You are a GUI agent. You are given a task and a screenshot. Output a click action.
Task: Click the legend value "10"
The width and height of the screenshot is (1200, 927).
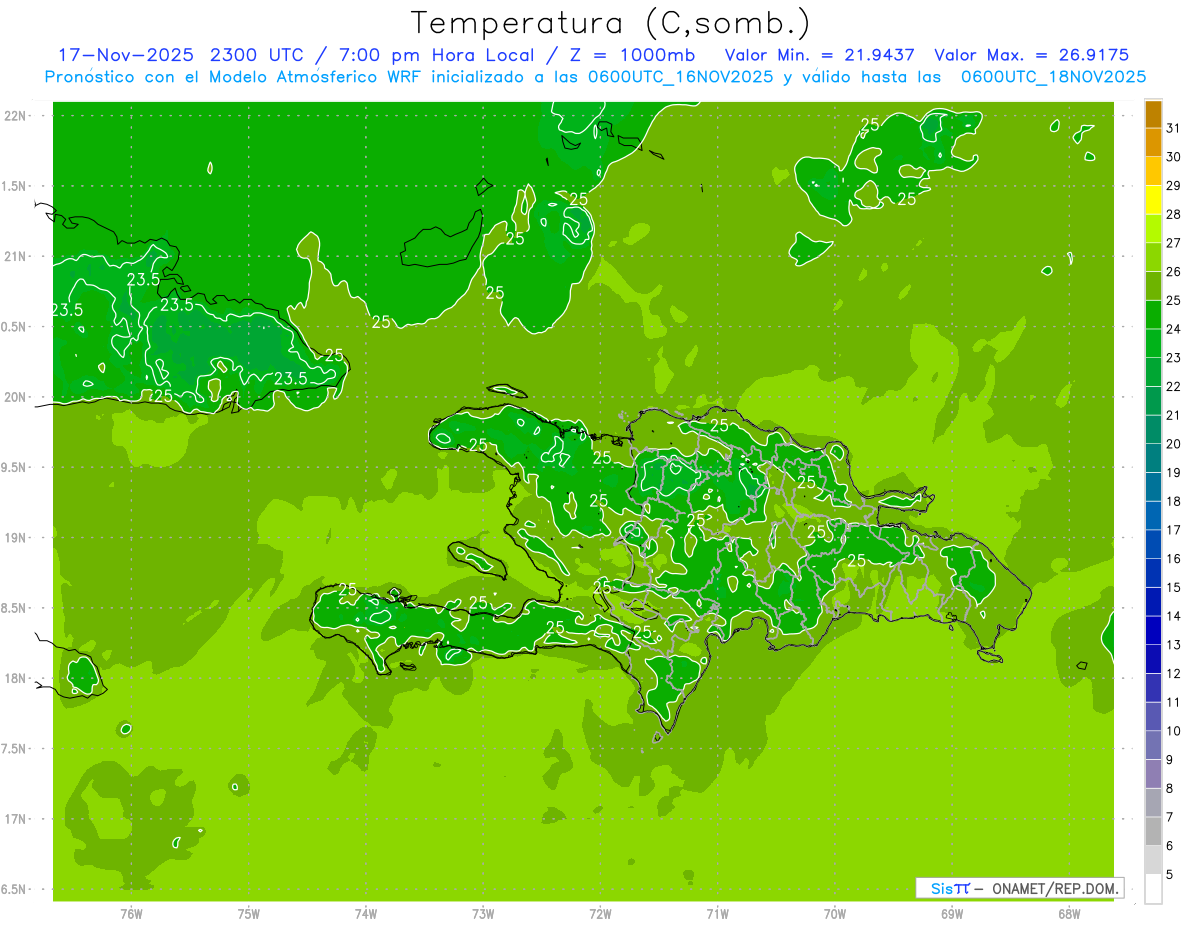pos(1173,731)
